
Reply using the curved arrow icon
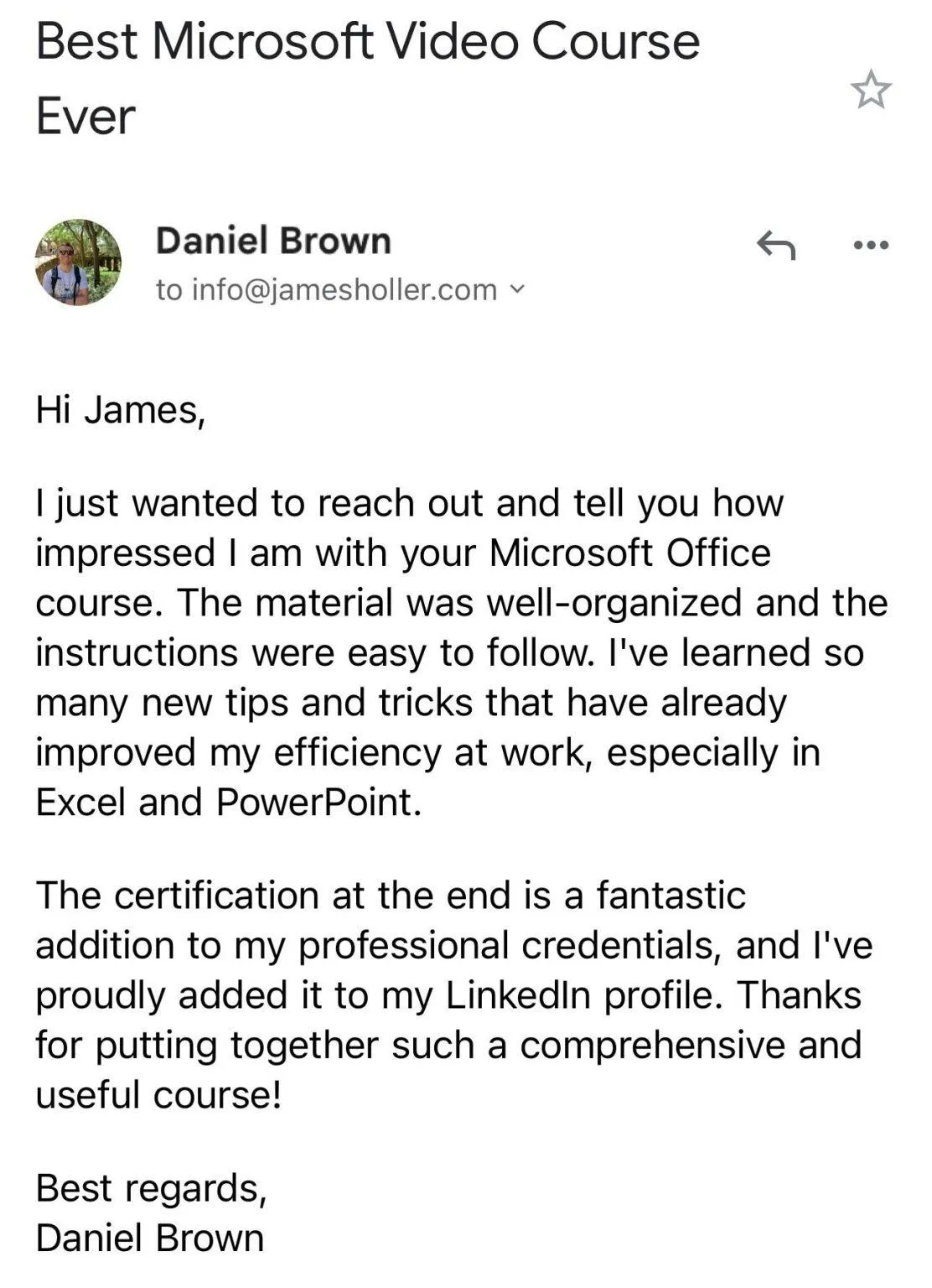[776, 245]
